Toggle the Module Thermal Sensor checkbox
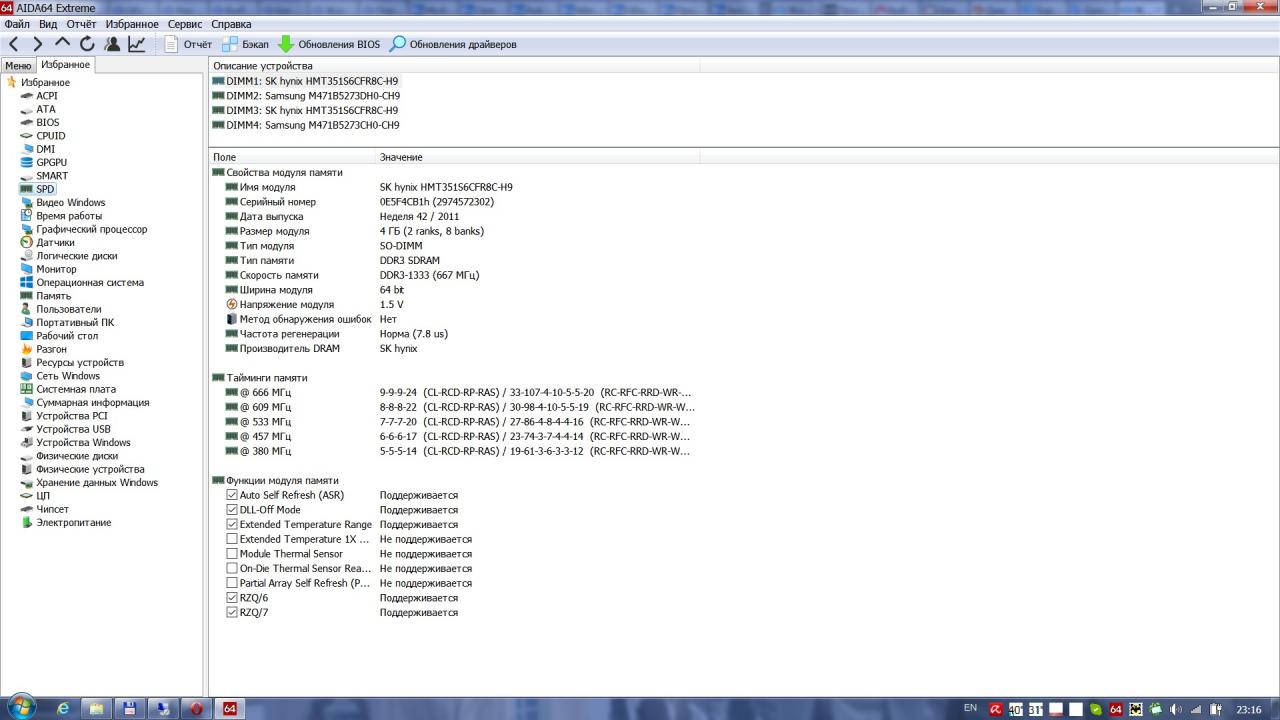Viewport: 1280px width, 720px height. pos(232,554)
